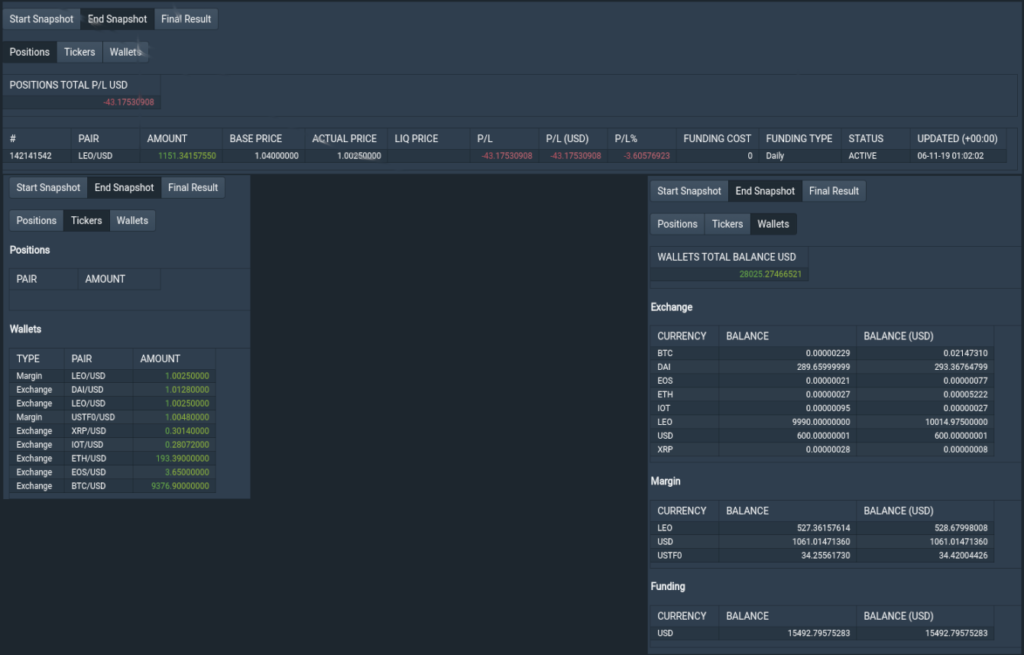This screenshot has height=655, width=1024.
Task: Switch to Tickers tab in top panel
Action: coord(79,52)
